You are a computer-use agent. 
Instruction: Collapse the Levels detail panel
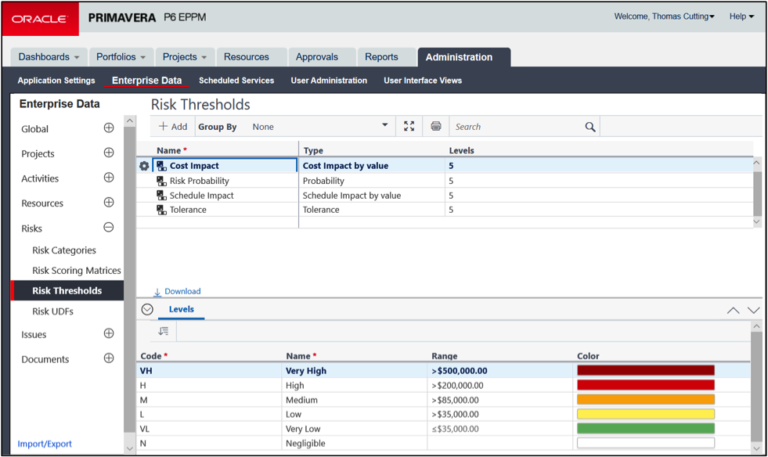coord(146,310)
